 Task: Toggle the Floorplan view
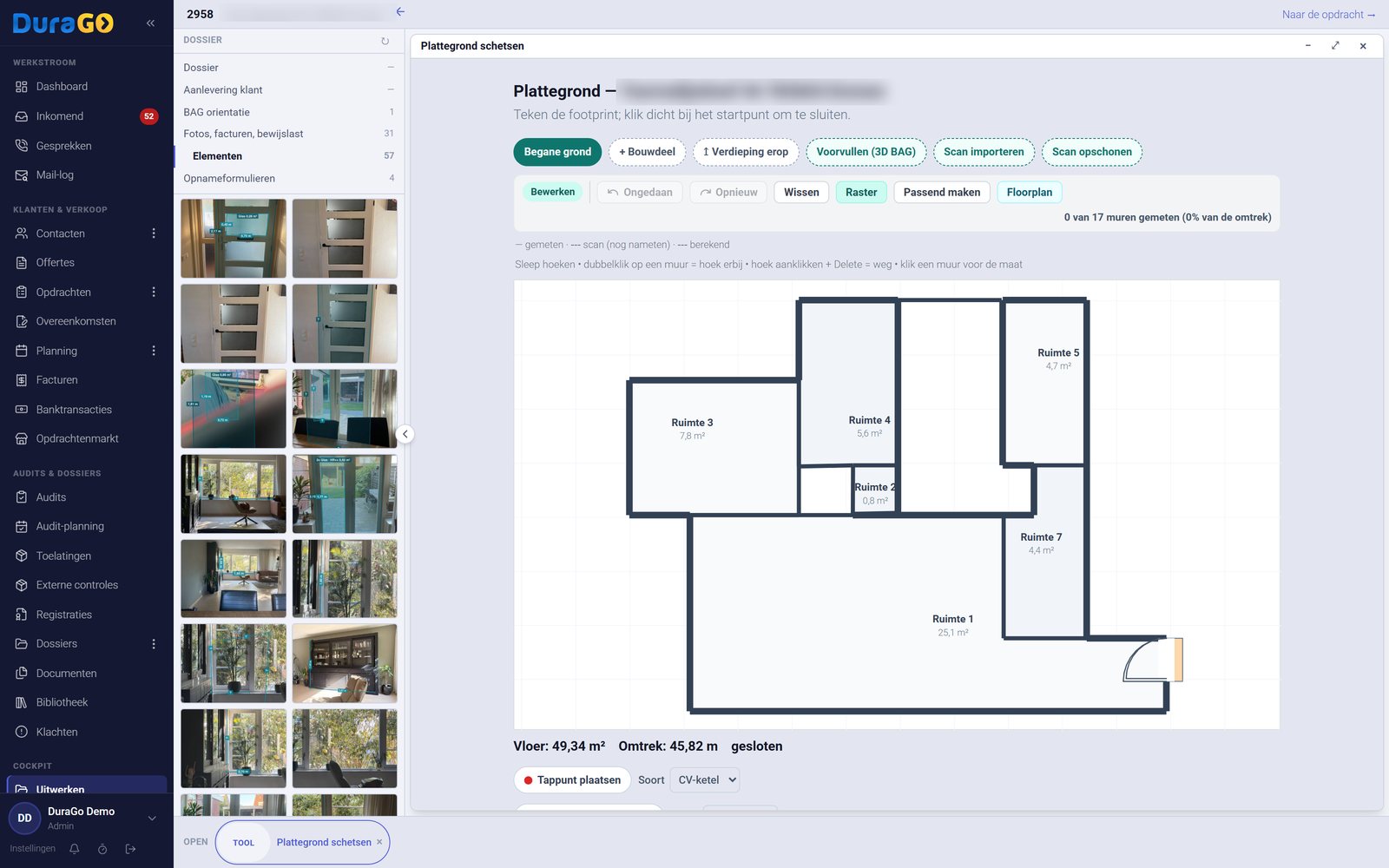pyautogui.click(x=1029, y=193)
